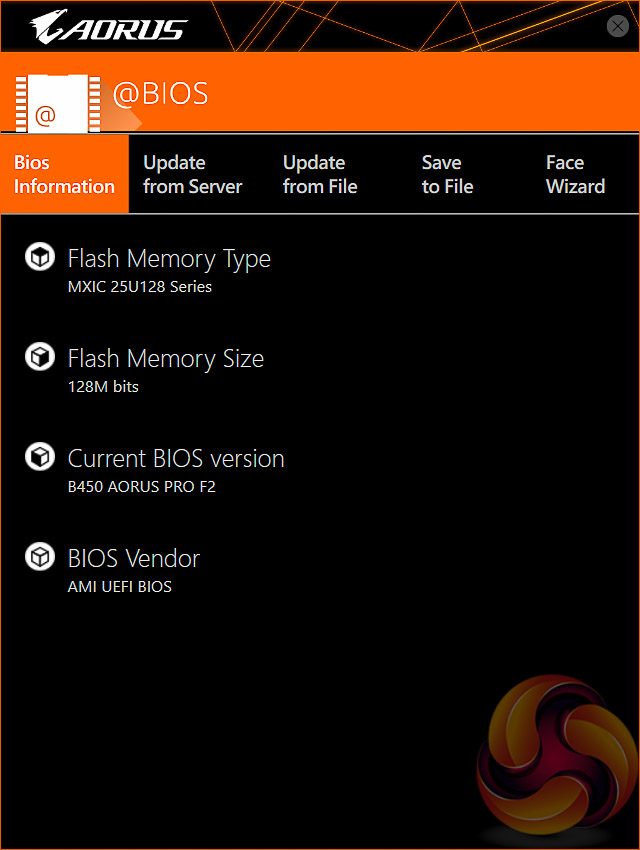The height and width of the screenshot is (850, 640).
Task: Click the BIOS Vendor cube icon
Action: pos(39,557)
